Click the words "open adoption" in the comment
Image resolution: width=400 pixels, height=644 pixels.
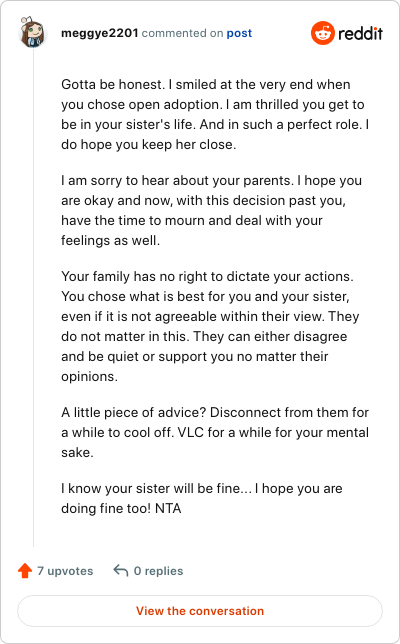(x=174, y=105)
